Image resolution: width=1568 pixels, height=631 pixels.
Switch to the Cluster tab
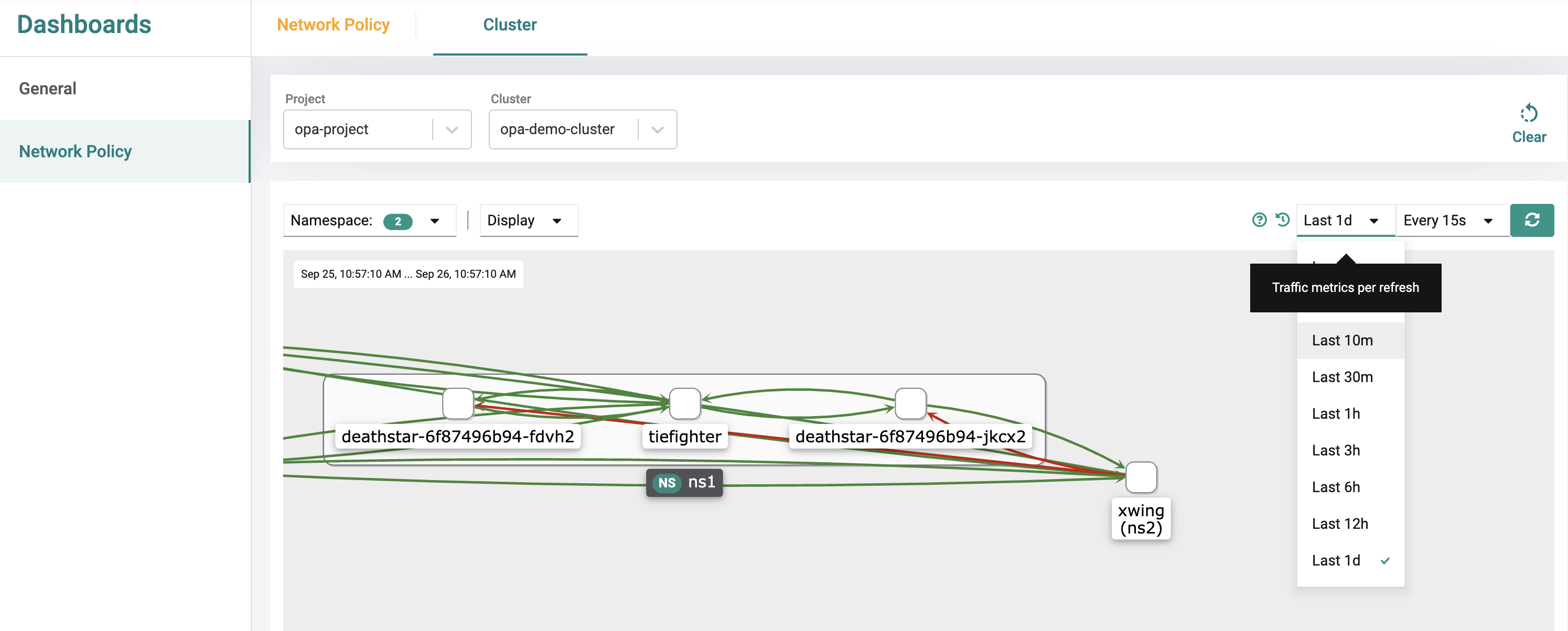tap(510, 25)
